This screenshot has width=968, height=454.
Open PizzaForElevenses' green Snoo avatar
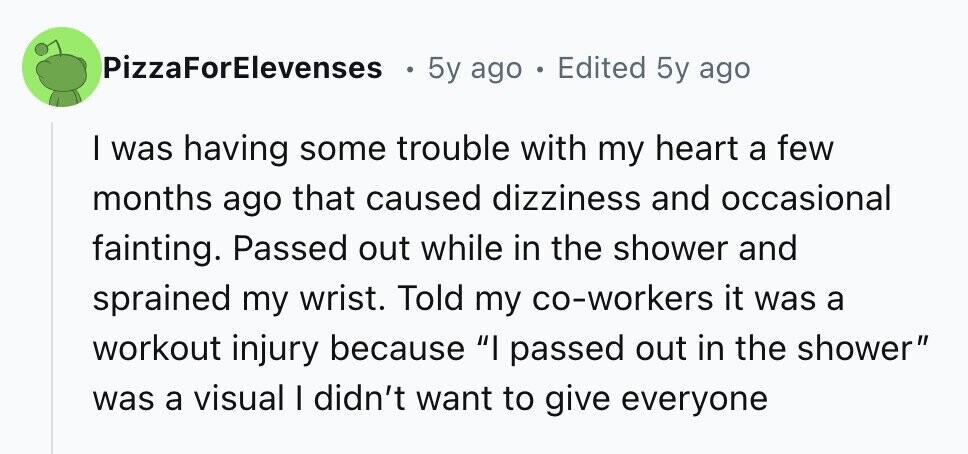[x=61, y=67]
